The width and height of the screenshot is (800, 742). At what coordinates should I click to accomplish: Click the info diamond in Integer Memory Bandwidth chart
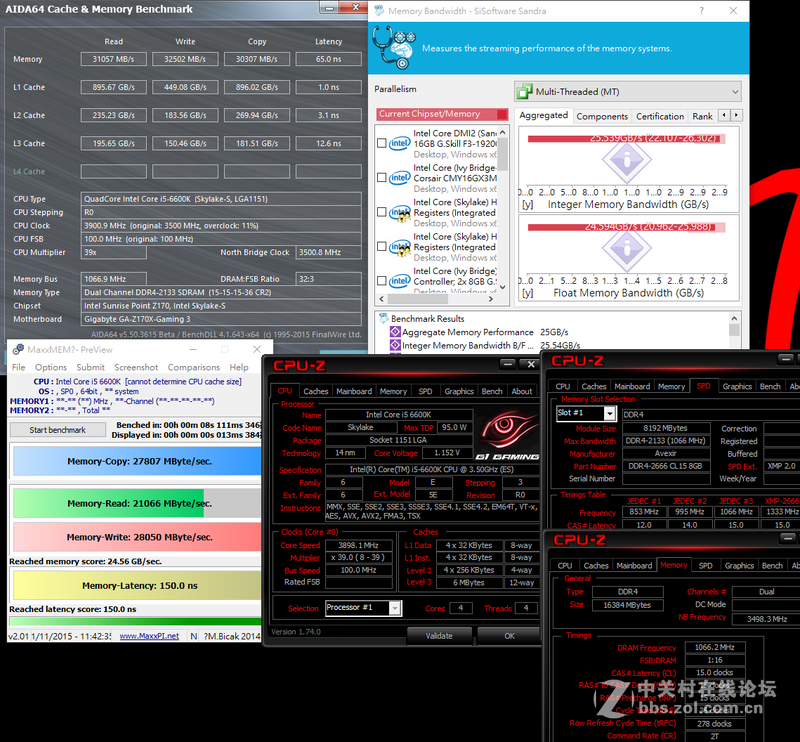click(628, 163)
